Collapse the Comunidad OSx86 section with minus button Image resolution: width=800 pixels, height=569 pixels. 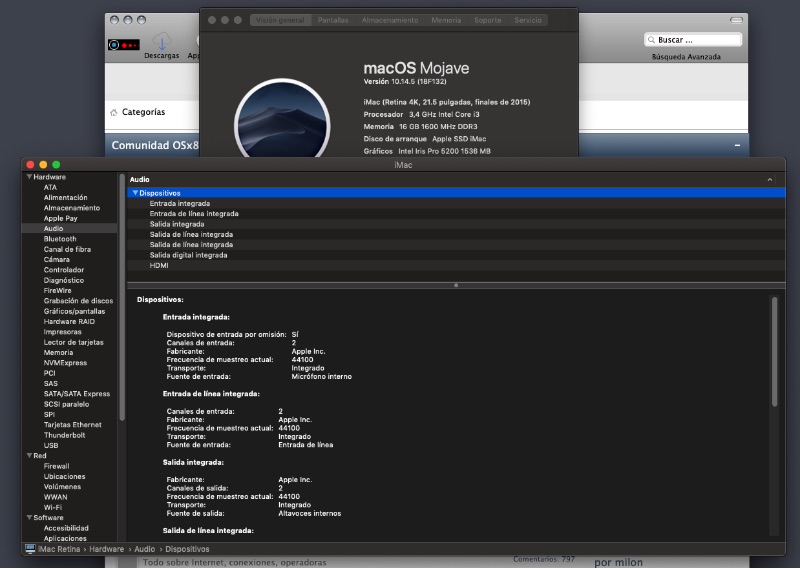tap(737, 145)
